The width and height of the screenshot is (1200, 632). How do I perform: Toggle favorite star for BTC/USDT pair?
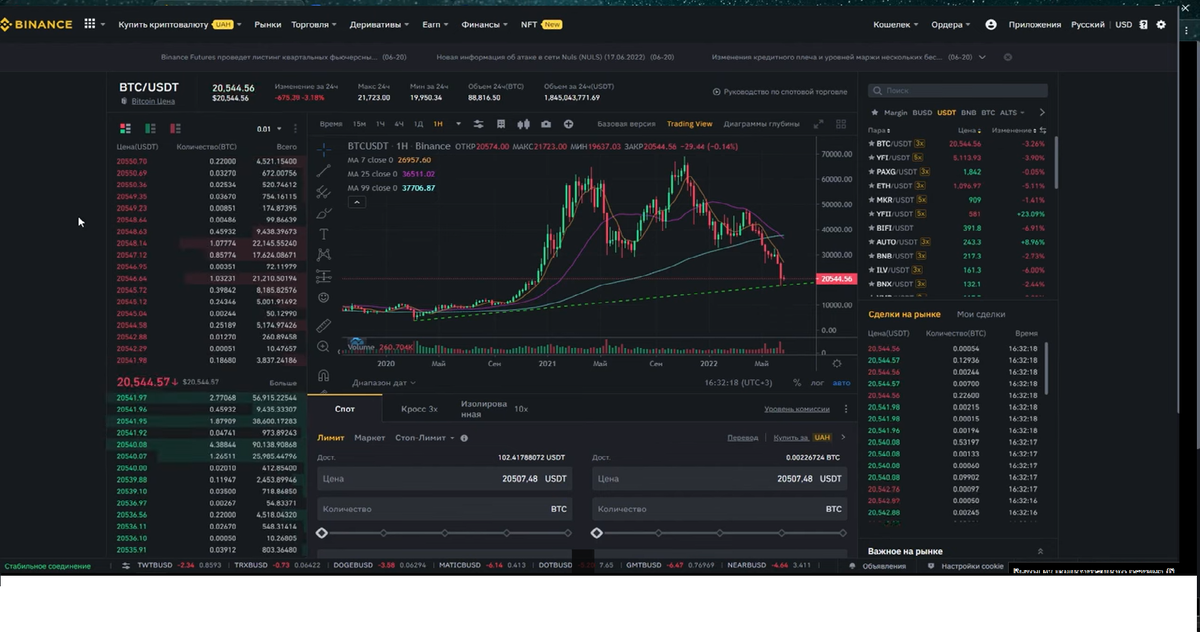pos(874,144)
